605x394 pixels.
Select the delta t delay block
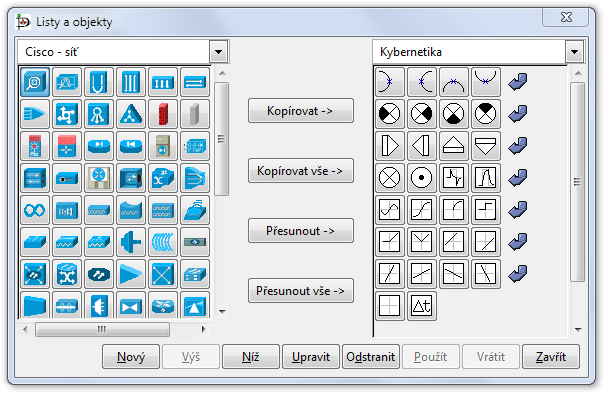(422, 306)
